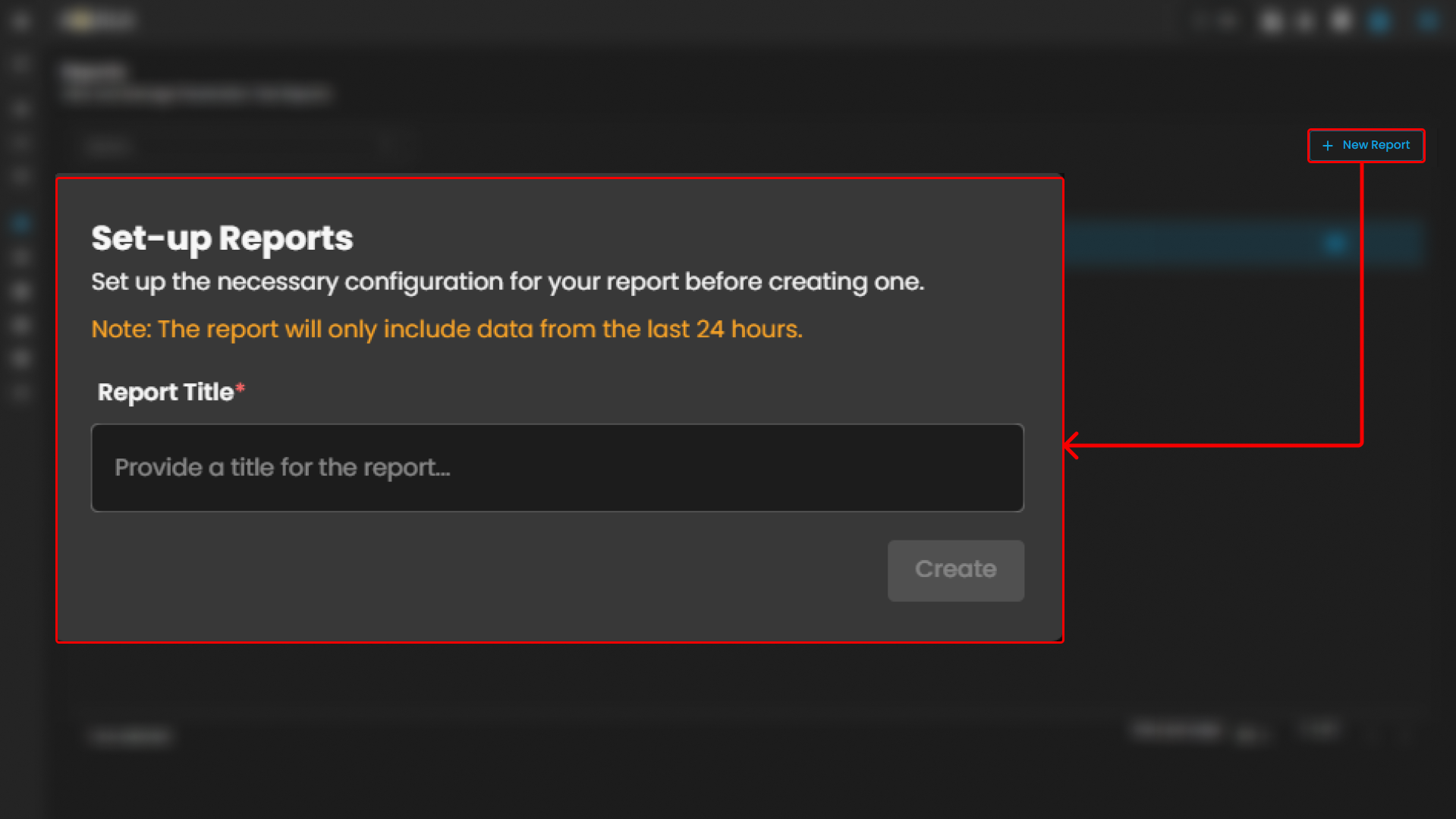Click the Report Title field label
The image size is (1456, 819).
point(165,392)
